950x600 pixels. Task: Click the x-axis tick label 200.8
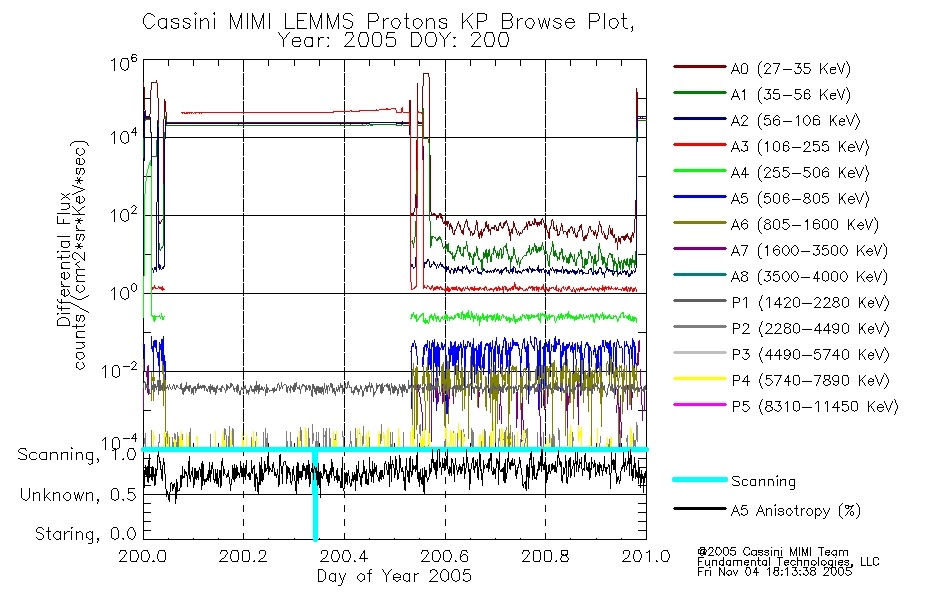coord(545,556)
